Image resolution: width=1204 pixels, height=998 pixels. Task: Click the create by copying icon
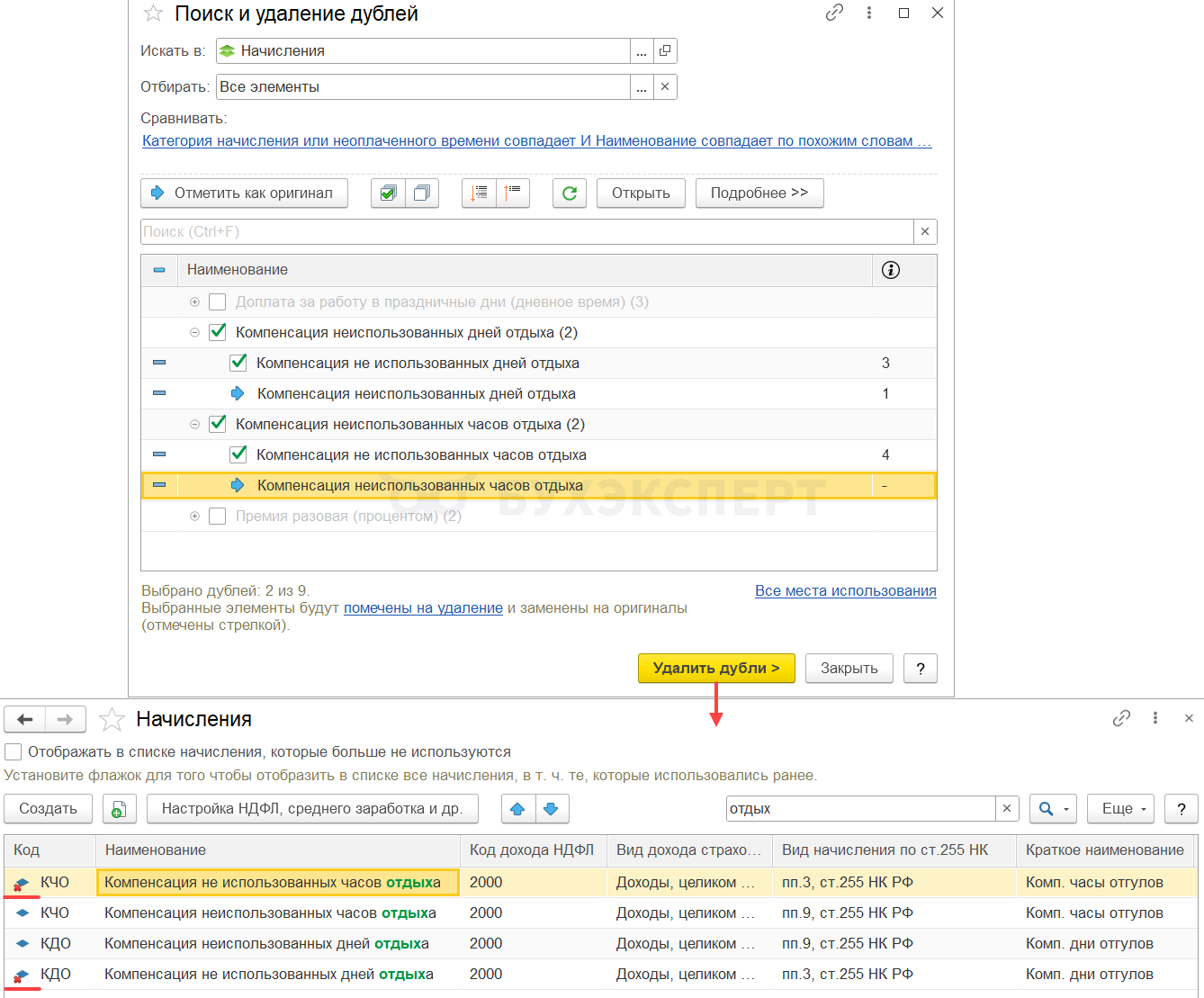[119, 809]
